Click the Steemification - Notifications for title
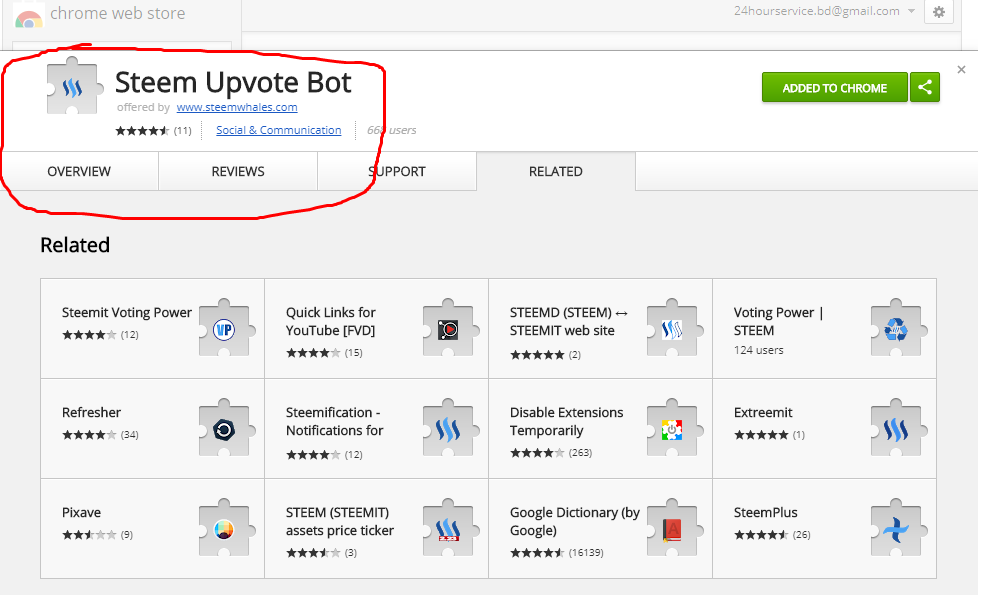The width and height of the screenshot is (984, 595). coord(334,421)
